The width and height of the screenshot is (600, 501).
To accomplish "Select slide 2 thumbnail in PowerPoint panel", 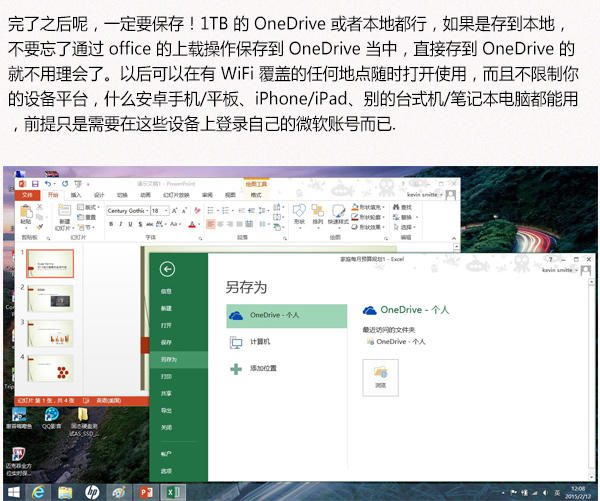I will 50,299.
